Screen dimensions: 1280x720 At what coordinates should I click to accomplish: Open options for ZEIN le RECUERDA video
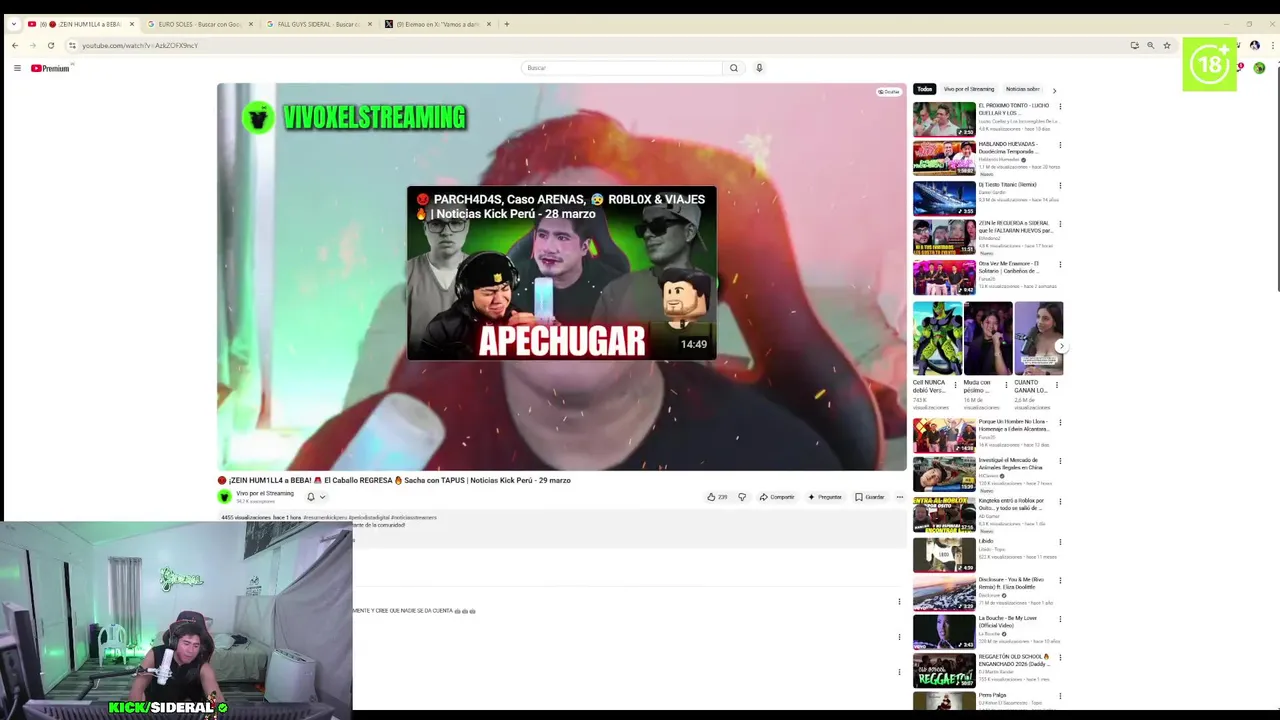(x=1060, y=225)
